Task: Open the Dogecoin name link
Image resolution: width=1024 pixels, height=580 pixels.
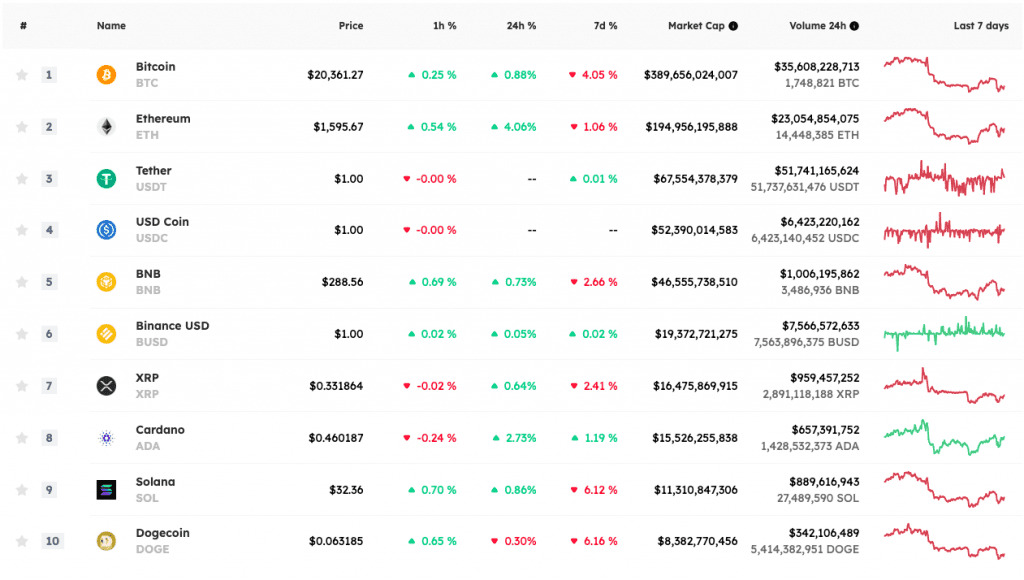Action: tap(163, 533)
